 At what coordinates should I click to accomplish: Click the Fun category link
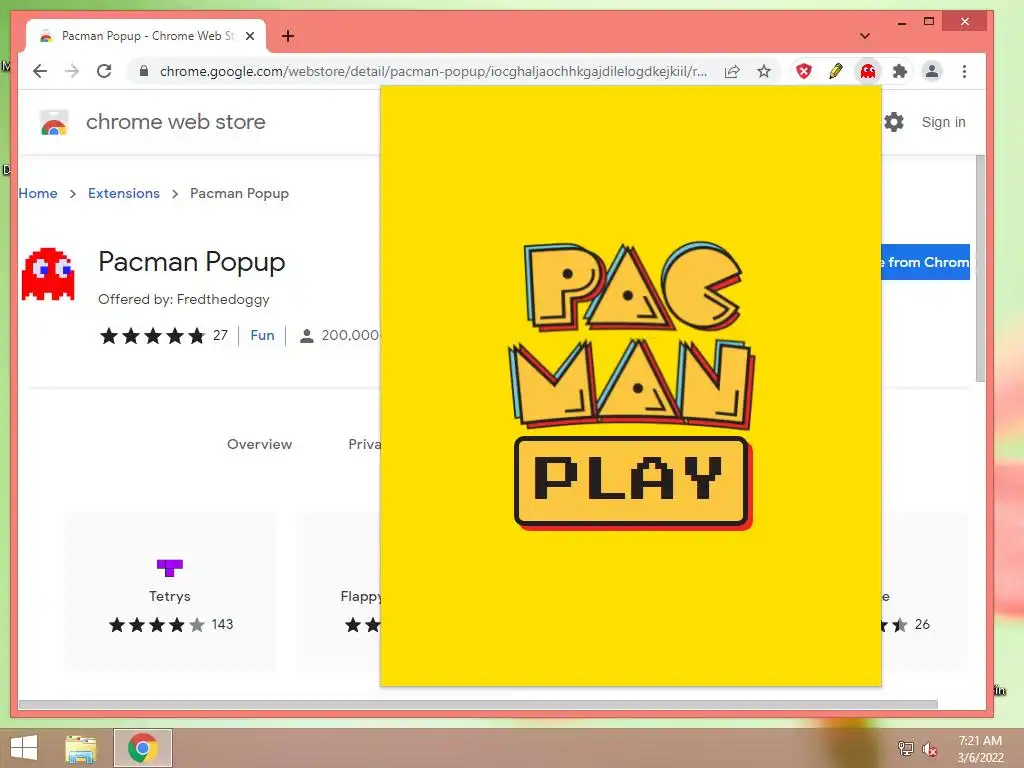click(262, 336)
